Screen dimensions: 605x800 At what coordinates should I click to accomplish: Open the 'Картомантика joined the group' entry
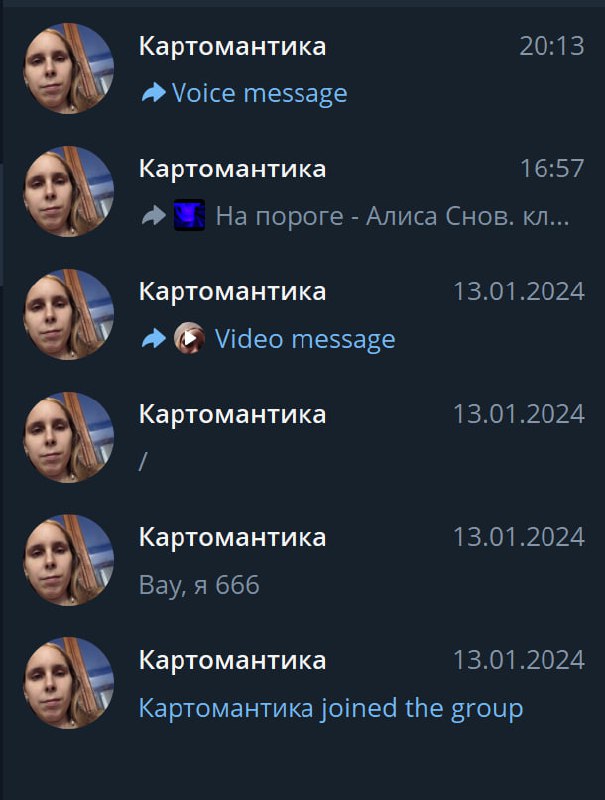[302, 683]
